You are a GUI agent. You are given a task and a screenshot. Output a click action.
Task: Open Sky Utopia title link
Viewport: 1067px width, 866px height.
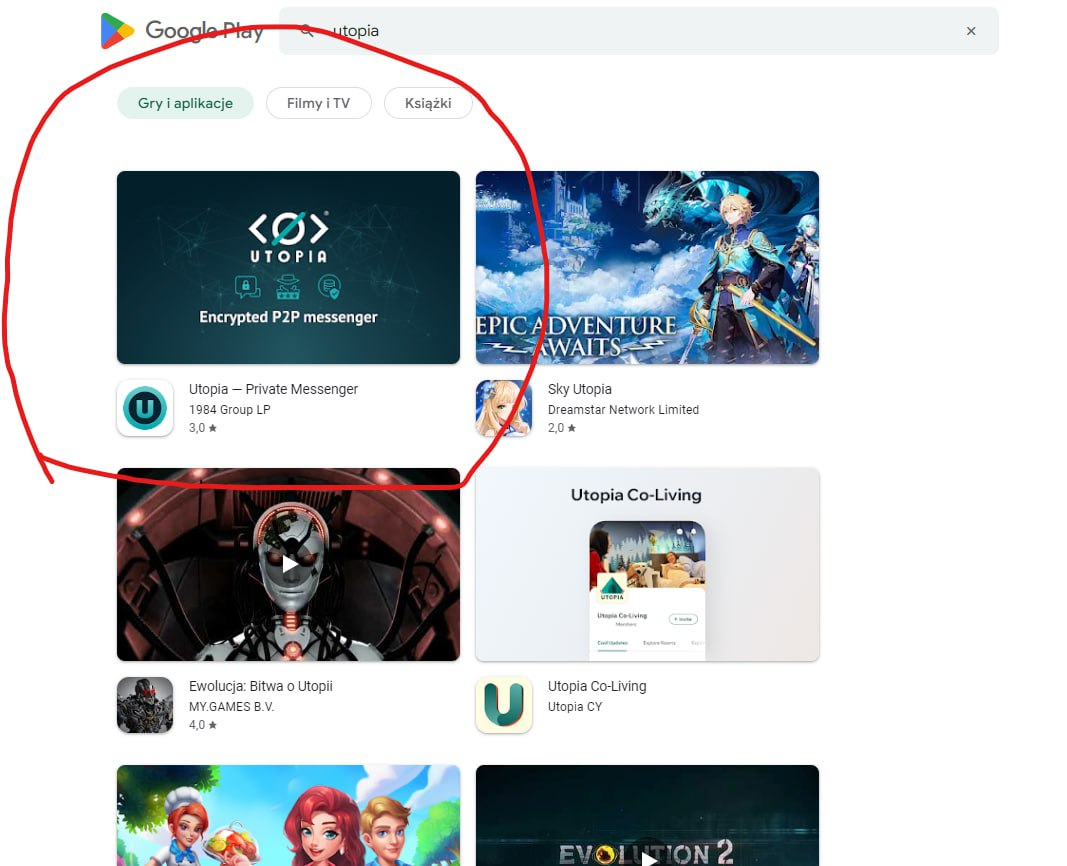coord(580,389)
